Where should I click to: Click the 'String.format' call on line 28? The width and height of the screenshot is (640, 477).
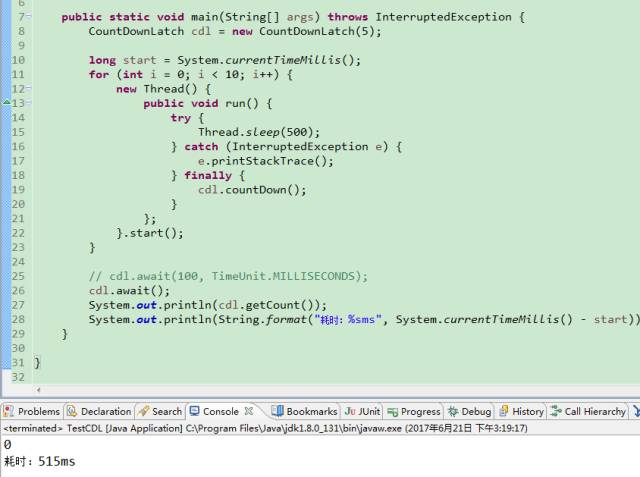(262, 319)
